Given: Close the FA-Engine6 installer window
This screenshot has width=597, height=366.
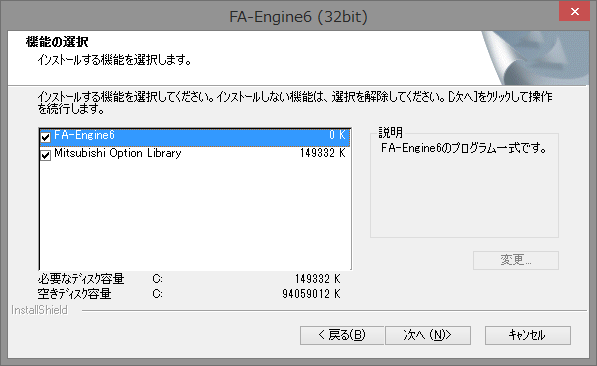Looking at the screenshot, I should coord(575,11).
